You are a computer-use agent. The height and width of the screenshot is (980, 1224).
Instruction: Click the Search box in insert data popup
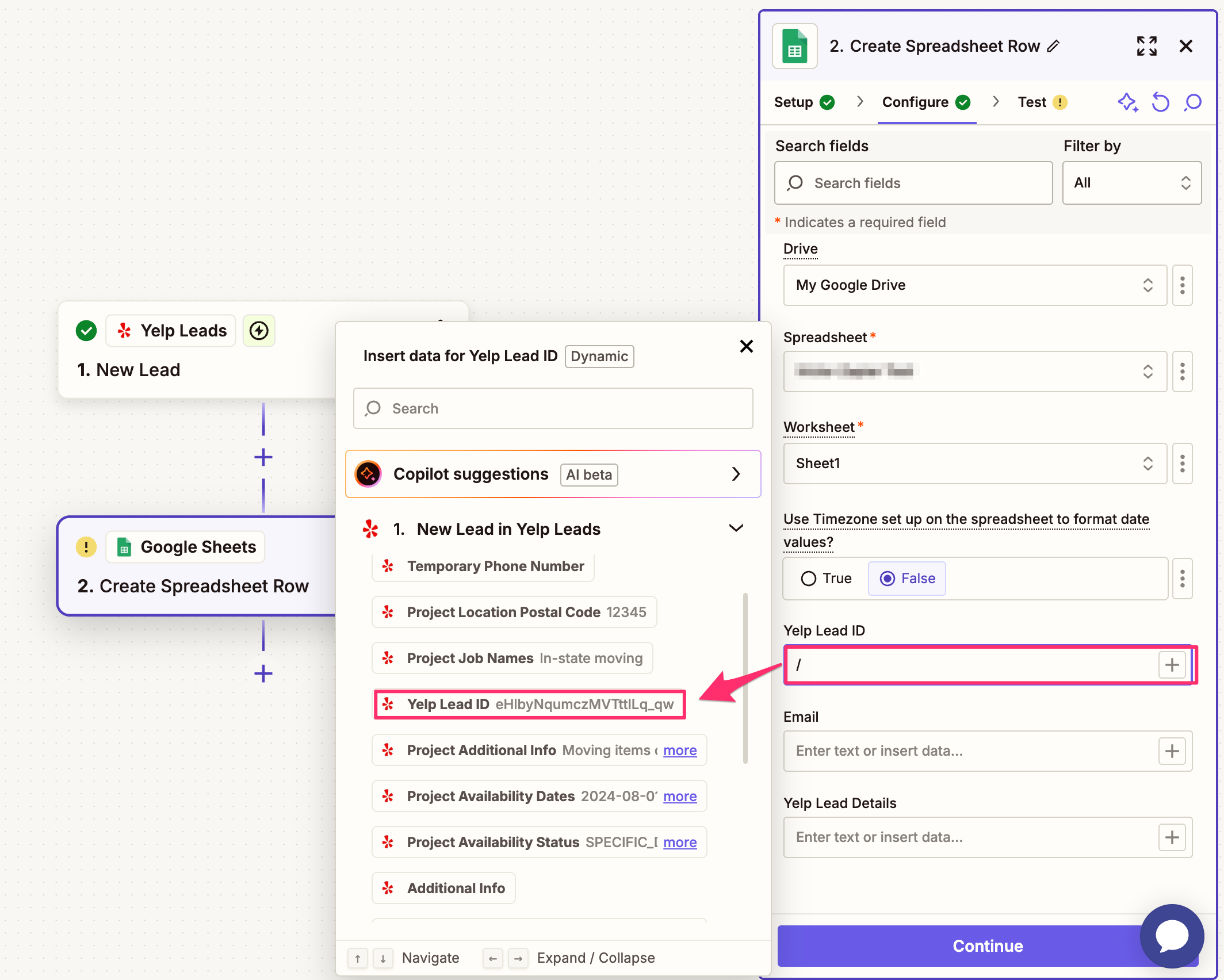(x=553, y=408)
